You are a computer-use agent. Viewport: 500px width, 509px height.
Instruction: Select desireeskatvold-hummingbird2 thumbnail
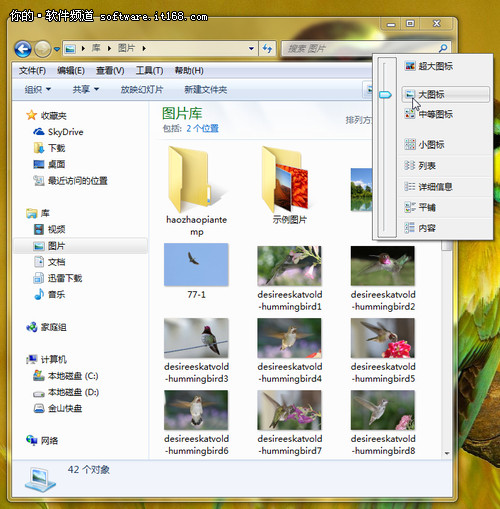383,266
